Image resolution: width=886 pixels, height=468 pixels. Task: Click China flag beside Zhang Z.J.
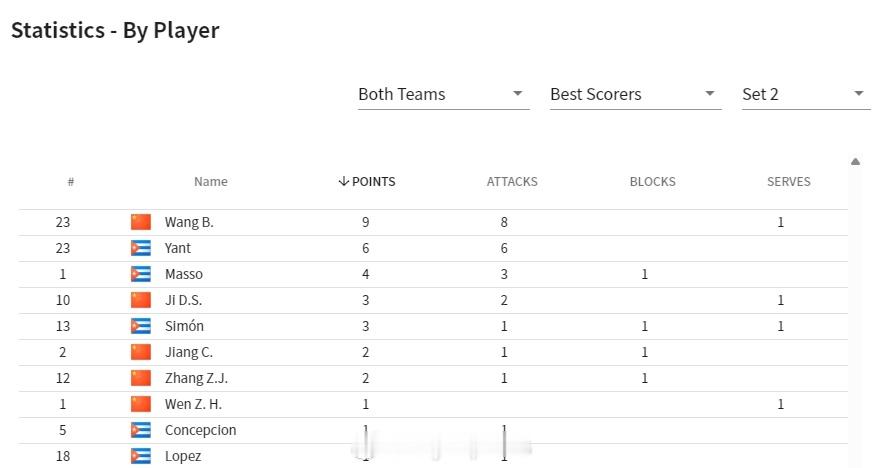coord(141,378)
